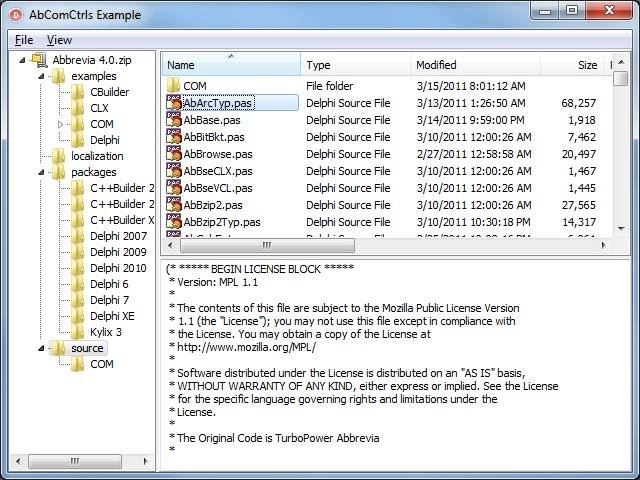This screenshot has width=640, height=480.
Task: Click the AbBrowse.pas file icon
Action: click(174, 154)
